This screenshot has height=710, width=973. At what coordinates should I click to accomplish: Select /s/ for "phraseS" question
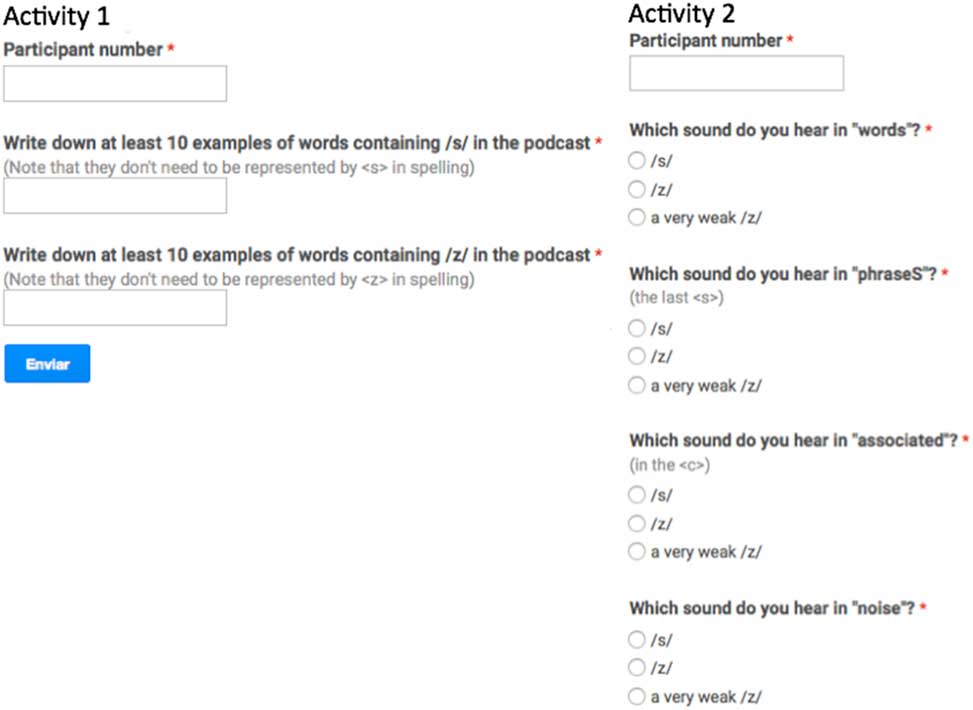click(x=637, y=328)
